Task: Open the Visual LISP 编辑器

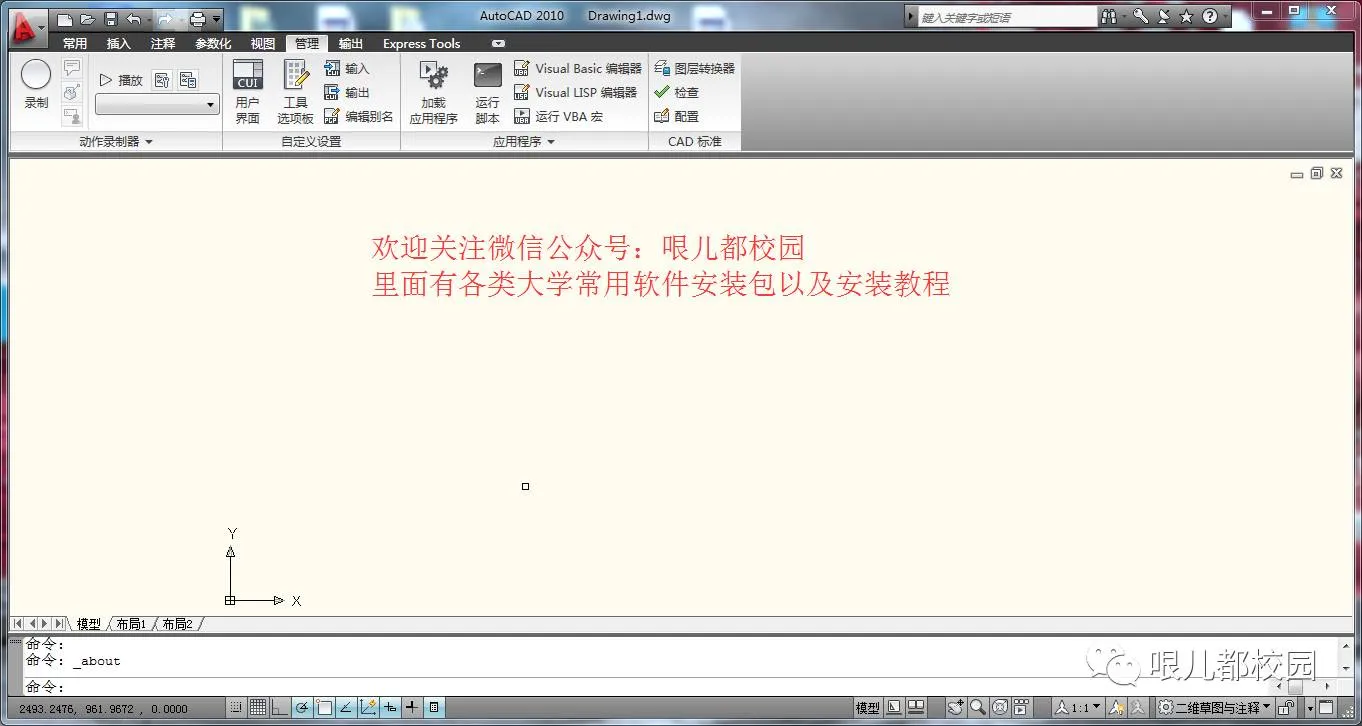Action: tap(575, 92)
